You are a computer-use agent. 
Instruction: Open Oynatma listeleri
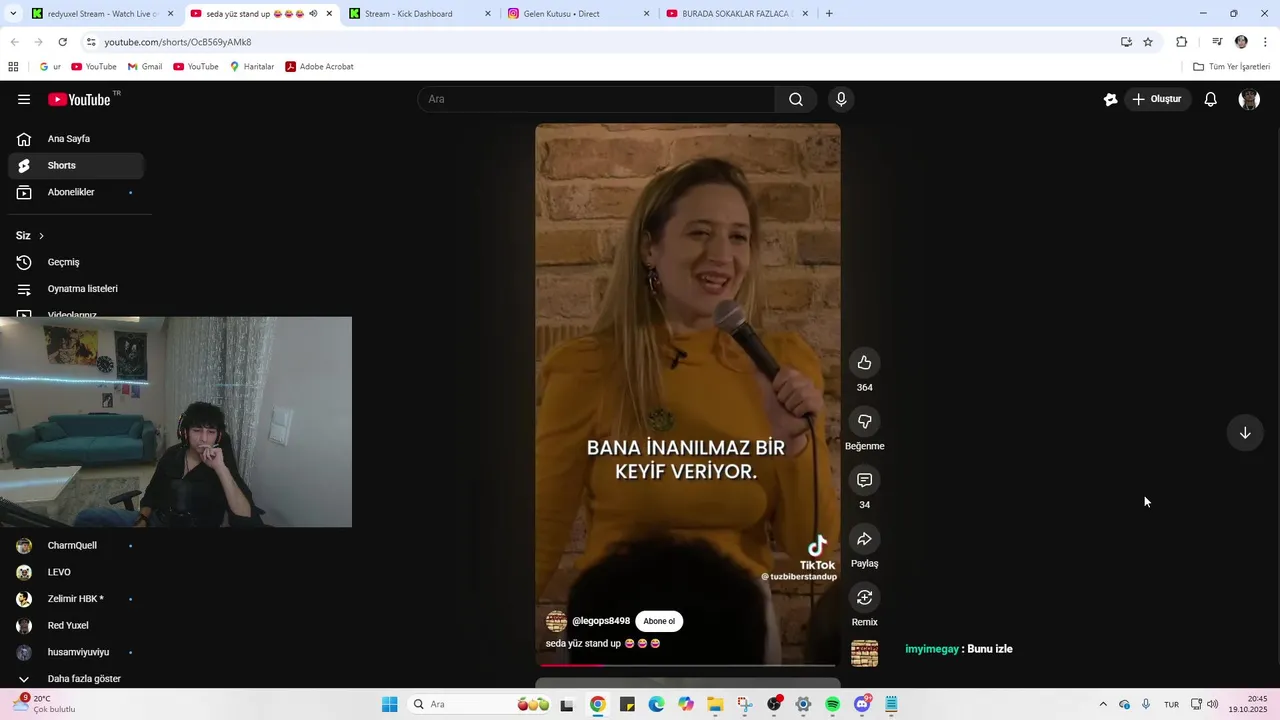point(76,289)
